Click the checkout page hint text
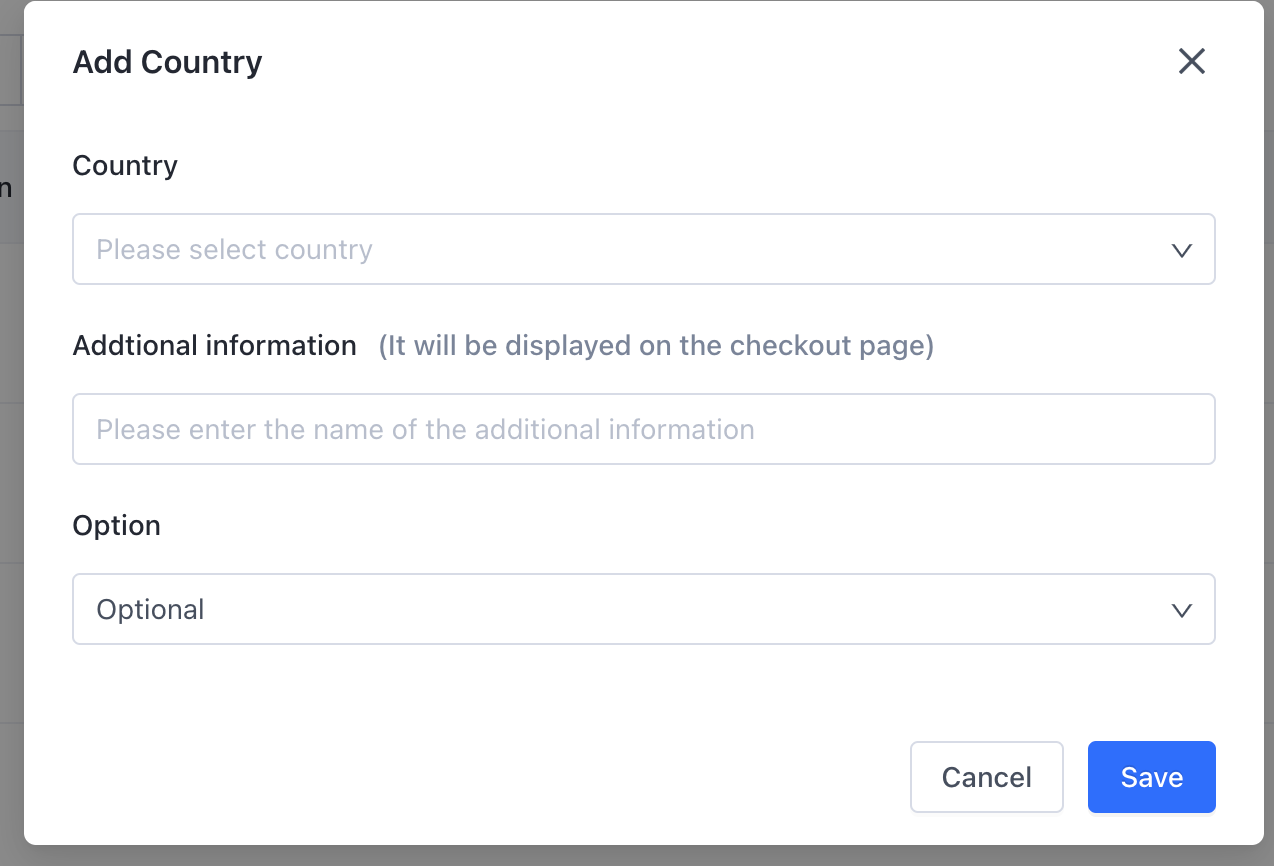Viewport: 1274px width, 866px height. pyautogui.click(x=655, y=346)
